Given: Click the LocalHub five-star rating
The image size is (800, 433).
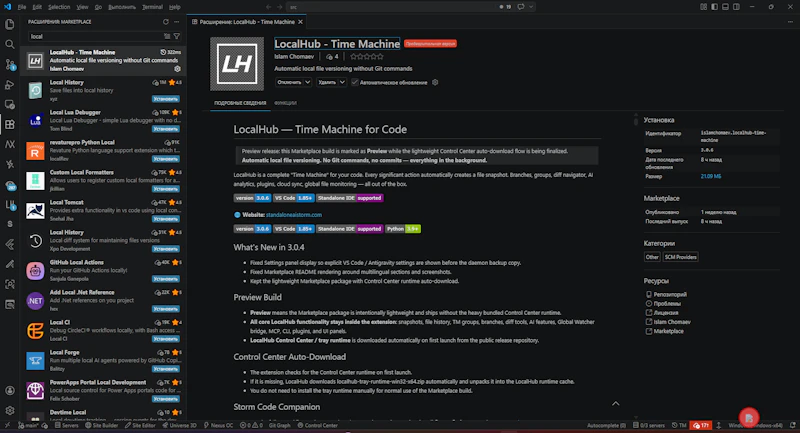Looking at the screenshot, I should 366,57.
